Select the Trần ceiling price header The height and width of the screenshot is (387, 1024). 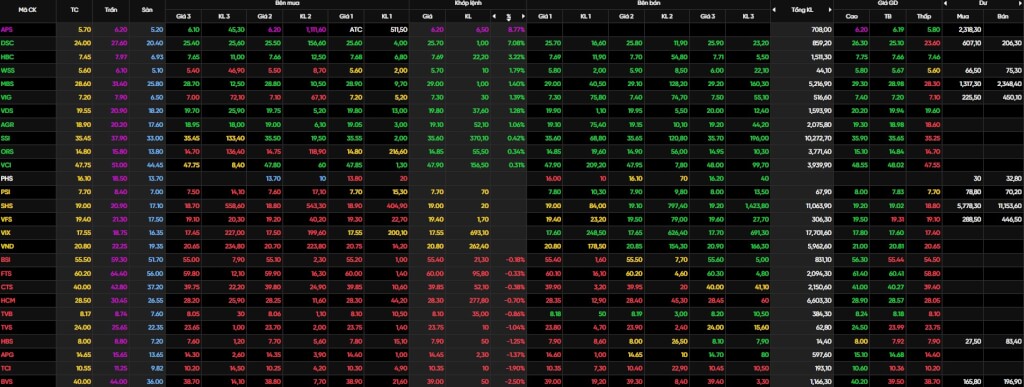tap(110, 10)
